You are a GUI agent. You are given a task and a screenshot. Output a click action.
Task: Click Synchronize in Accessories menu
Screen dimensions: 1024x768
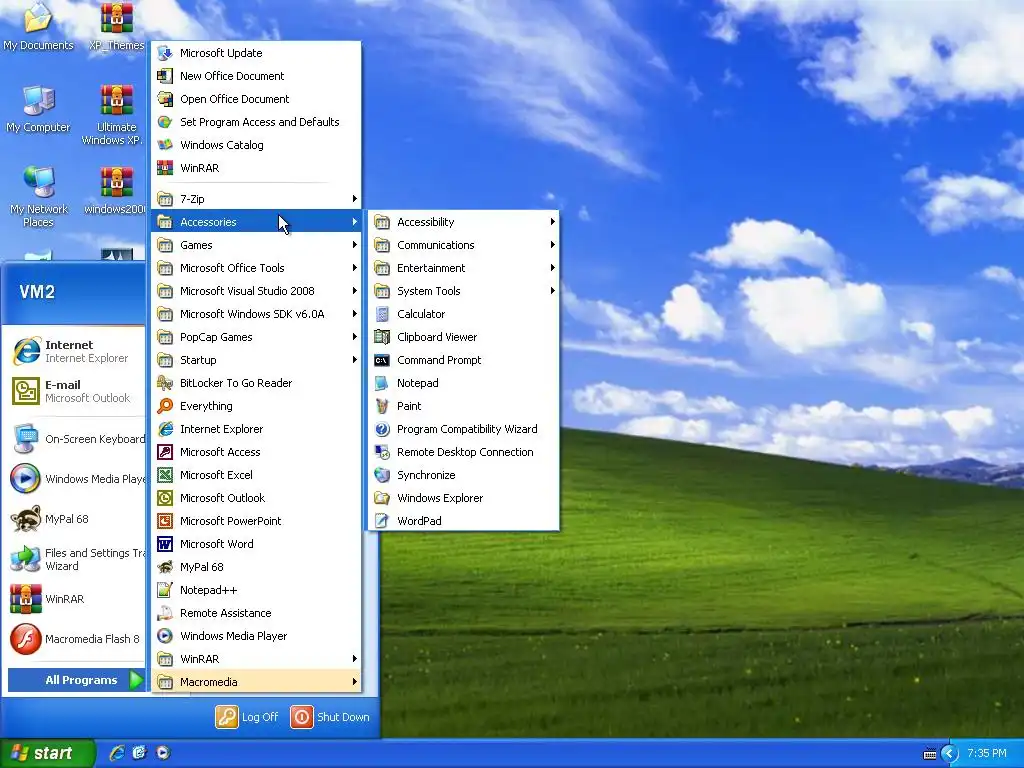pos(464,475)
